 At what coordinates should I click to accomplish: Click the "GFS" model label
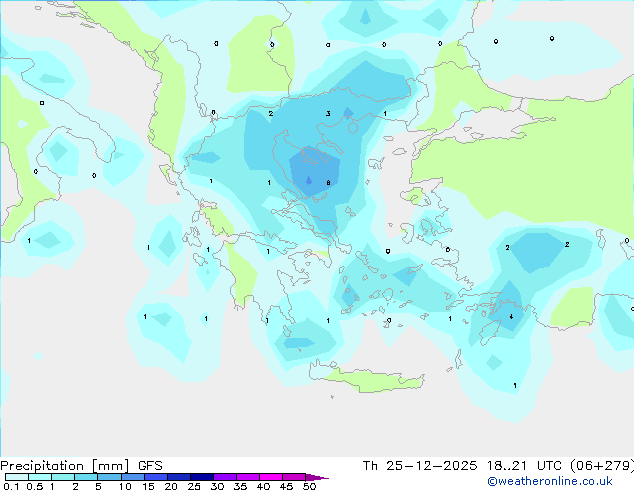click(x=150, y=466)
